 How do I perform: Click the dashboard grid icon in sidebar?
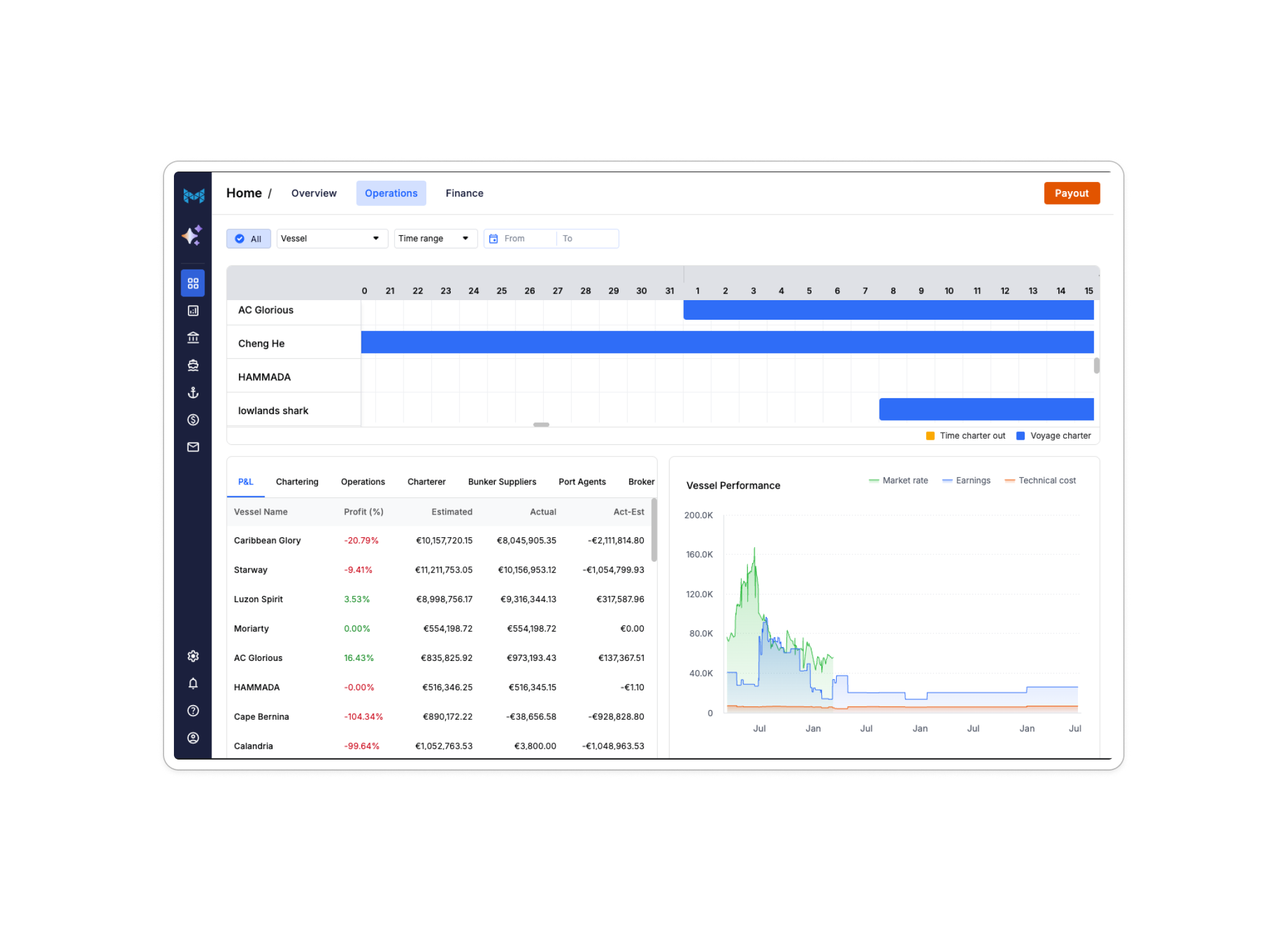click(x=193, y=283)
